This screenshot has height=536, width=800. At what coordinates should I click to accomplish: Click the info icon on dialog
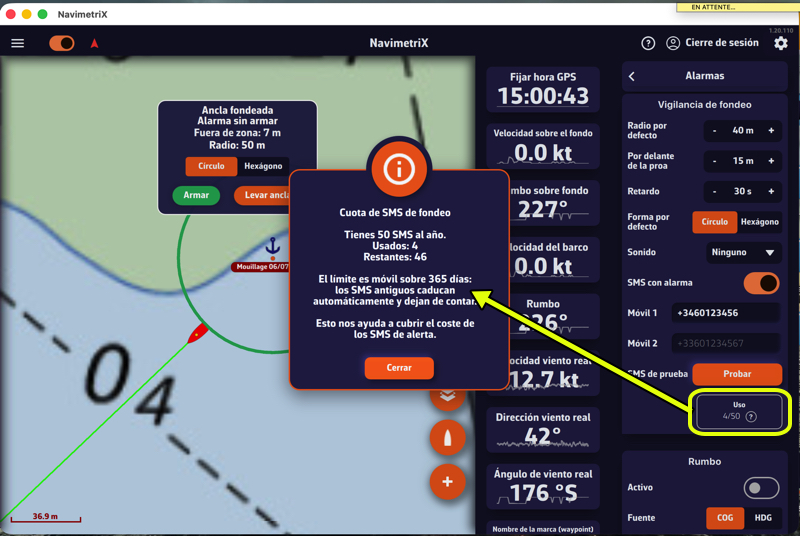tap(399, 170)
